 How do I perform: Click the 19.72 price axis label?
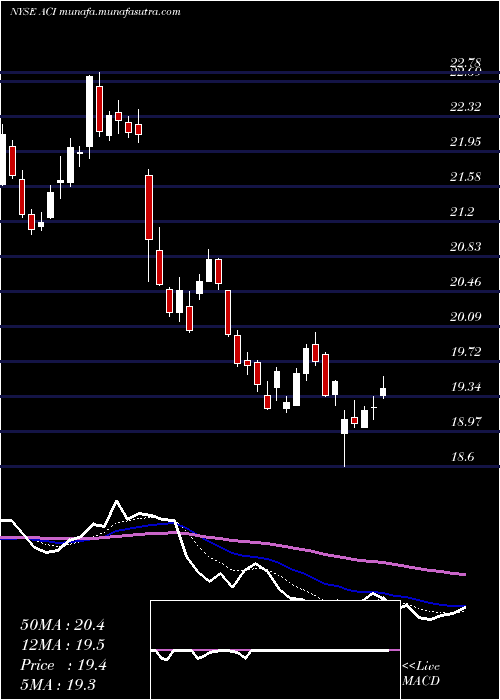point(468,352)
